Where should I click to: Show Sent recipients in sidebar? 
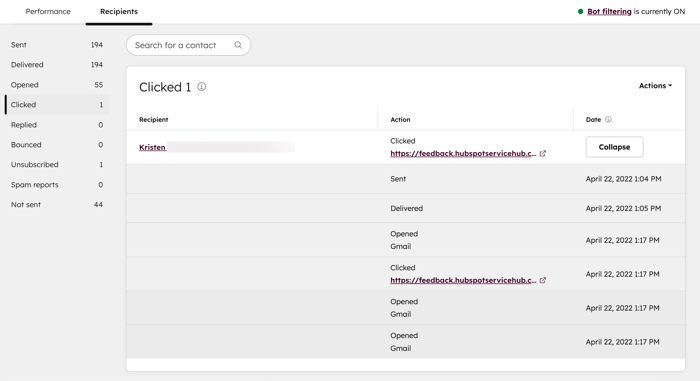pos(57,45)
